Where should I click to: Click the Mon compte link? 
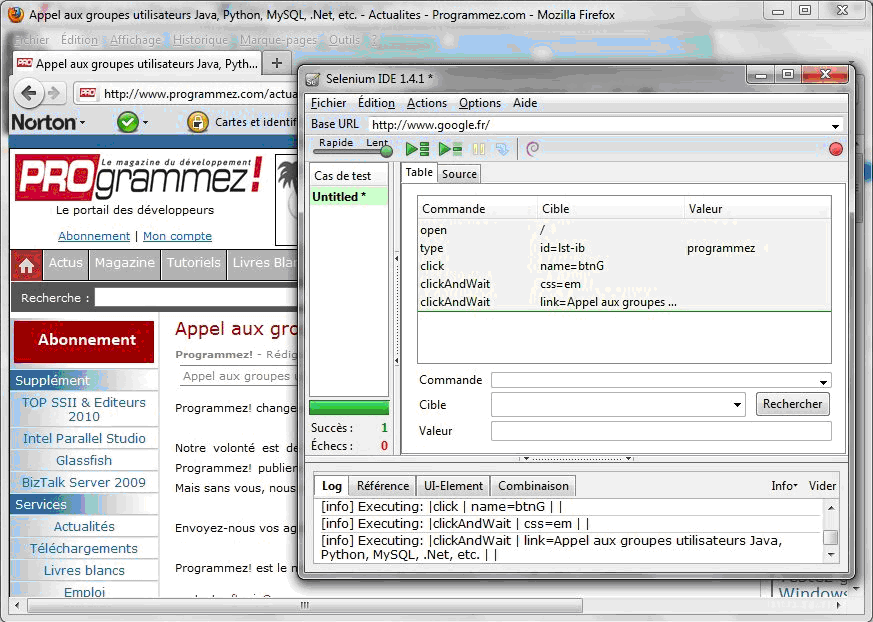[177, 236]
